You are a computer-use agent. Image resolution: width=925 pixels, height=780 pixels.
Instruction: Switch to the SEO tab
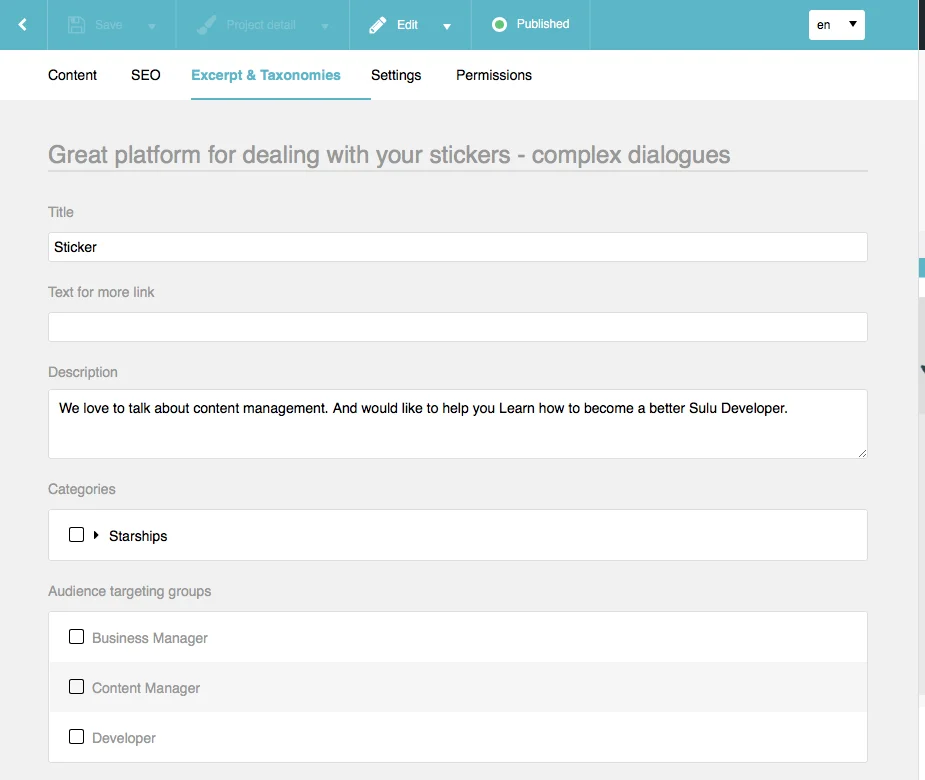coord(145,75)
